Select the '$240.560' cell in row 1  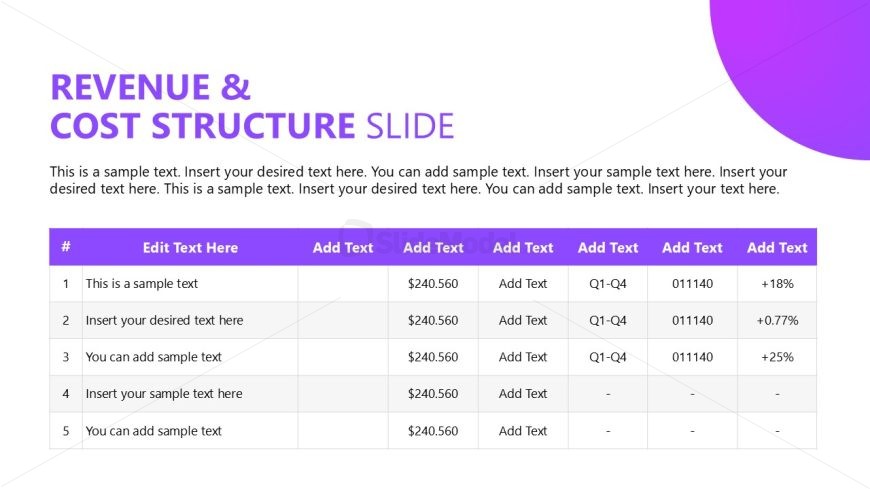coord(433,284)
